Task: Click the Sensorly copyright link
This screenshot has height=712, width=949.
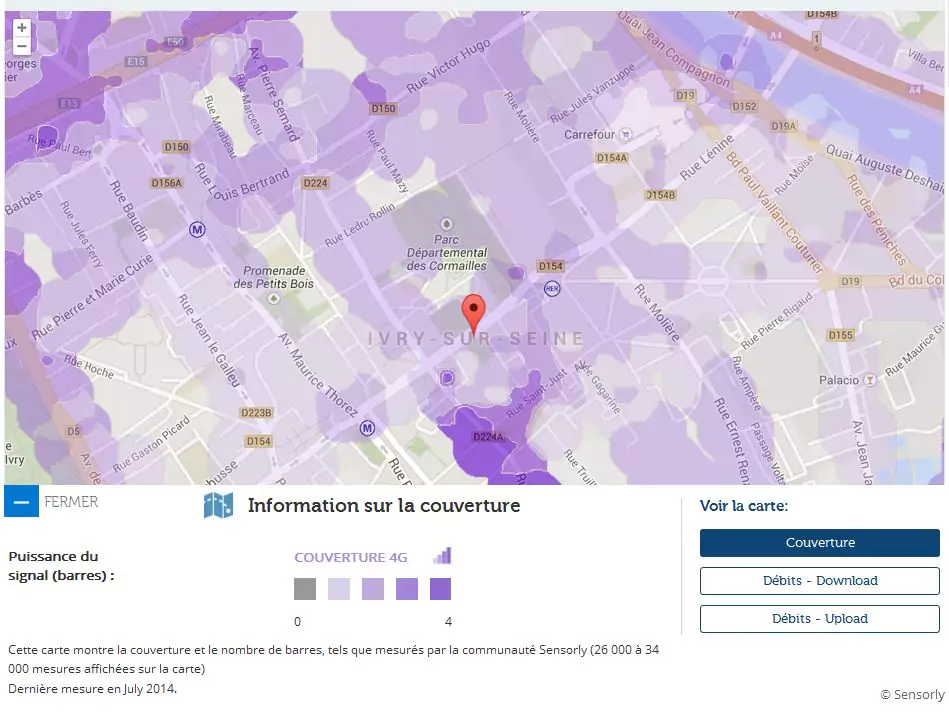Action: 911,694
